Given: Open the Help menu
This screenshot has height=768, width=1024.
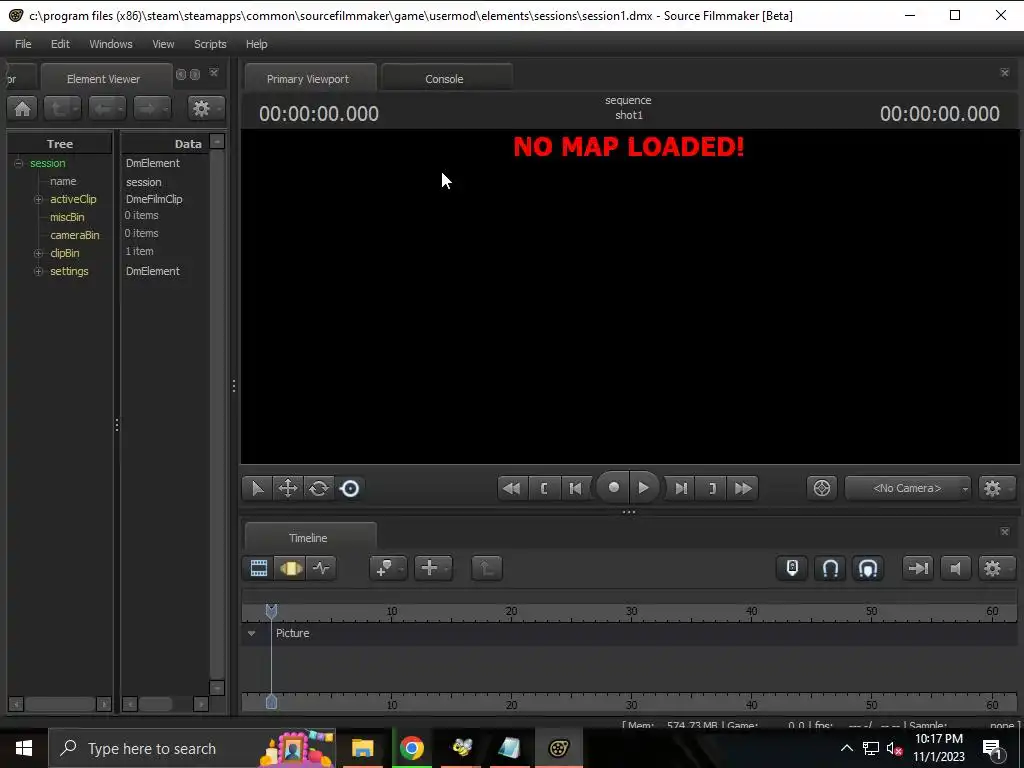Looking at the screenshot, I should pyautogui.click(x=257, y=44).
